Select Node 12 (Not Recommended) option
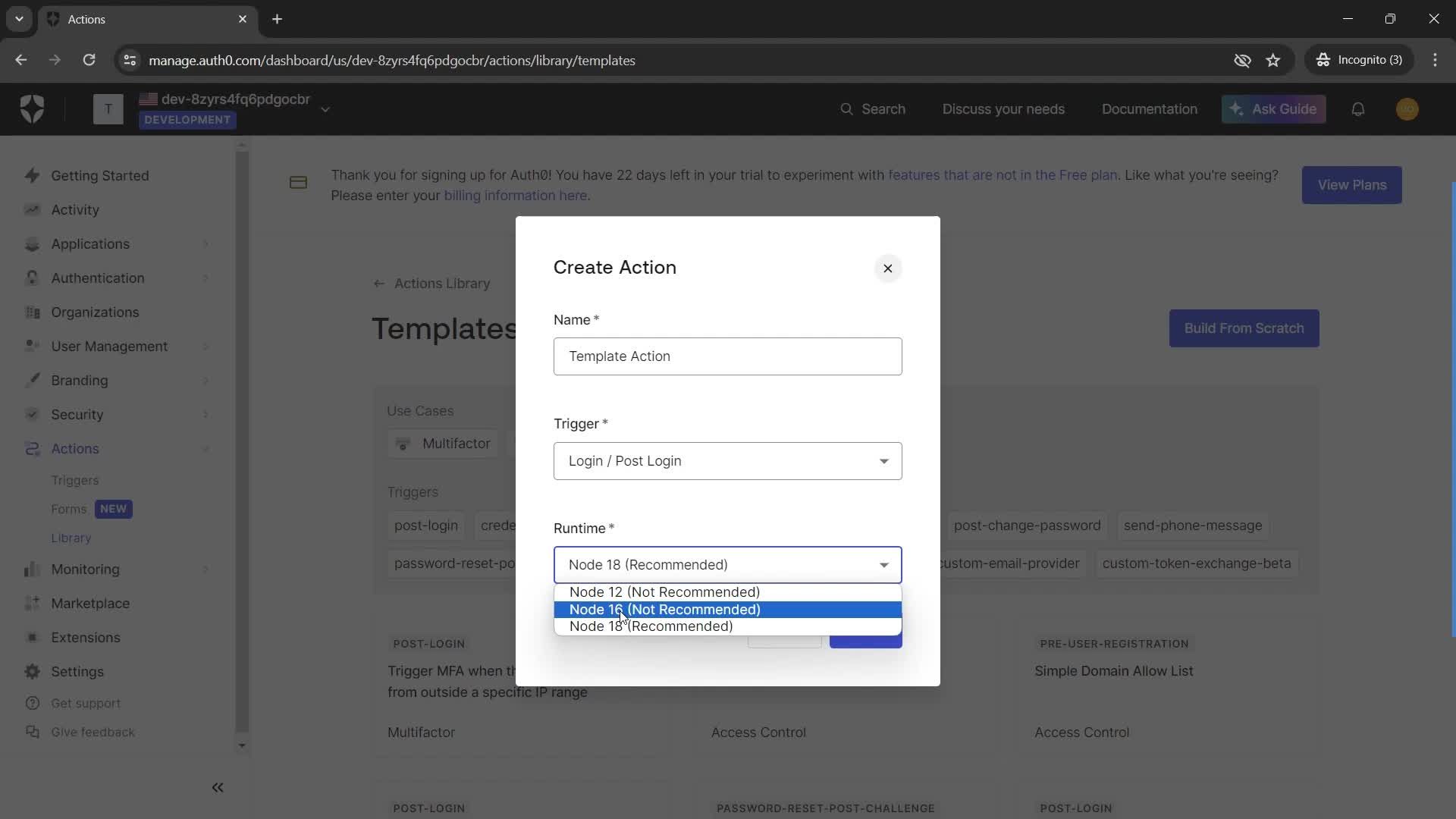Screen dimensions: 1456x819 [x=727, y=592]
